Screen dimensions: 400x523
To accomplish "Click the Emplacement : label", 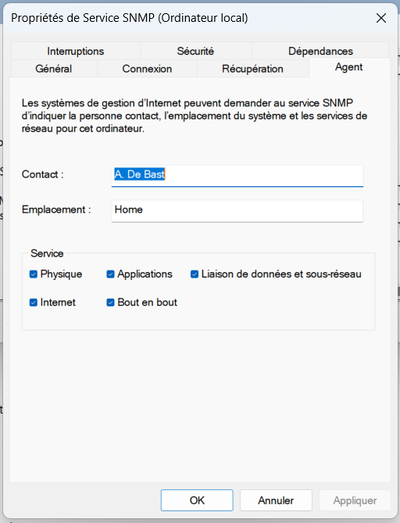I will pos(56,209).
